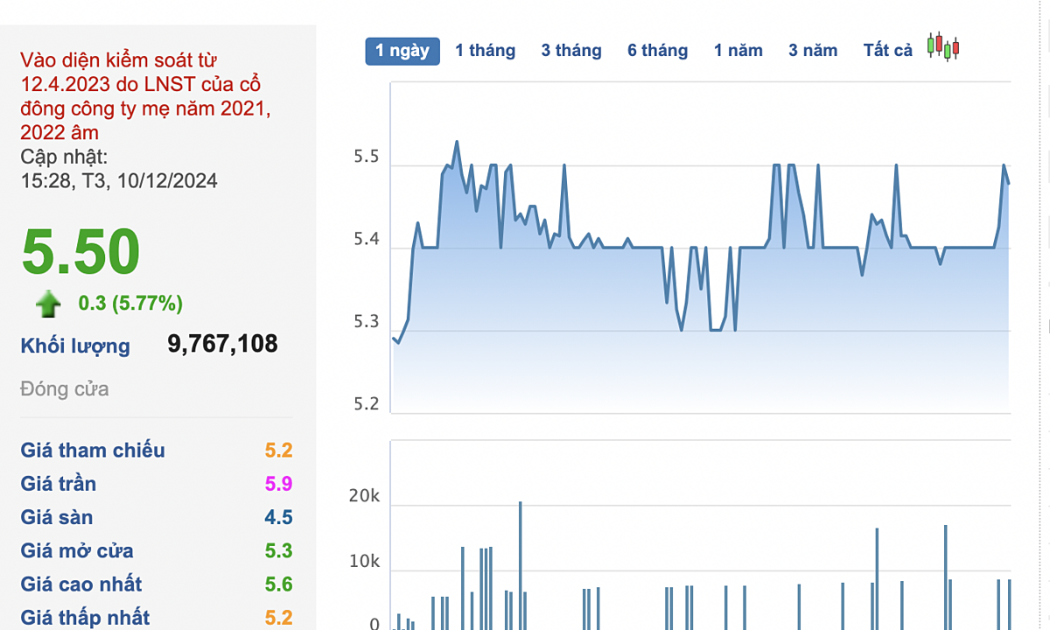Click the green up arrow icon
The height and width of the screenshot is (630, 1050).
48,304
